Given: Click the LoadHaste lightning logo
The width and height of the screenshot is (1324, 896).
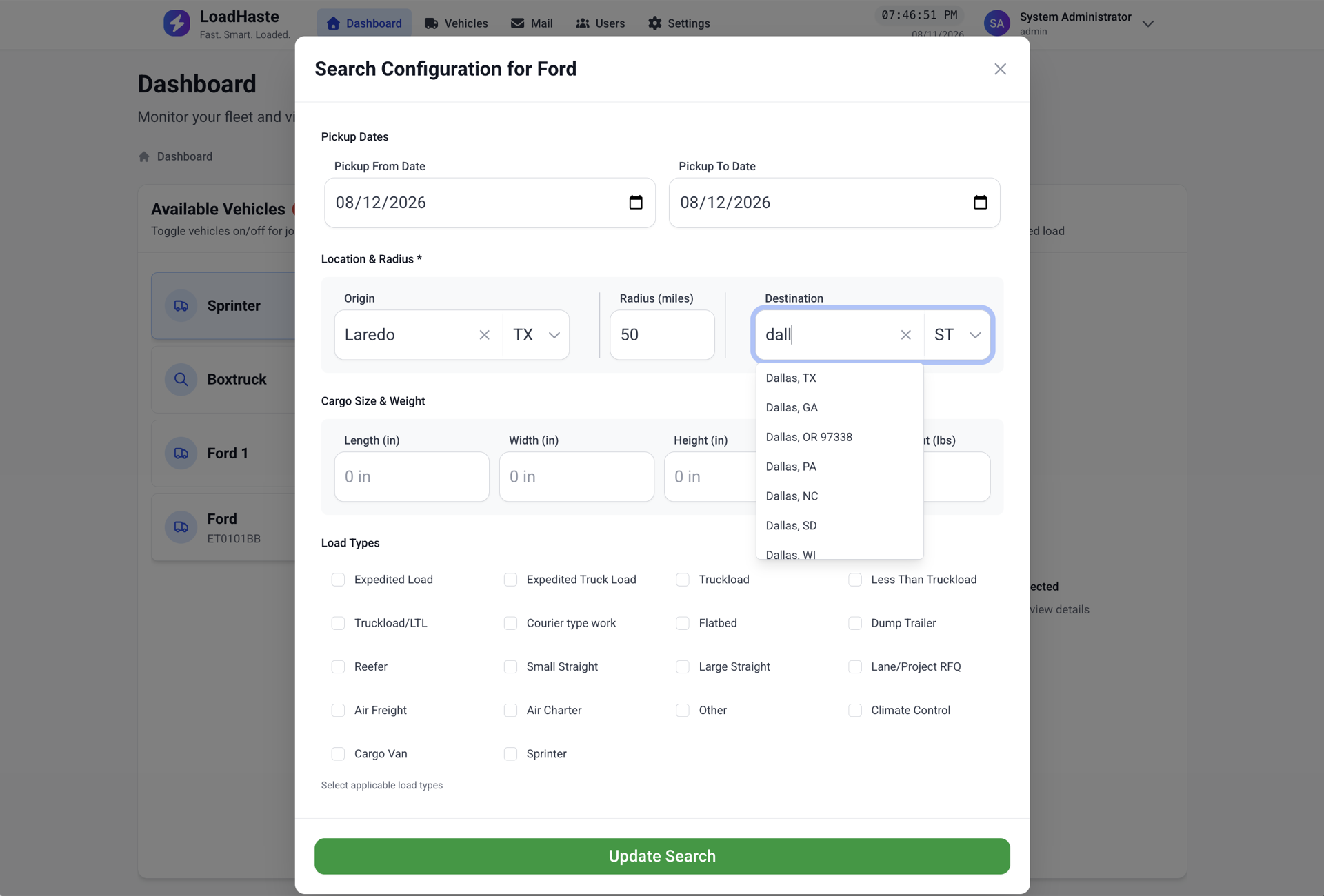Looking at the screenshot, I should [177, 23].
